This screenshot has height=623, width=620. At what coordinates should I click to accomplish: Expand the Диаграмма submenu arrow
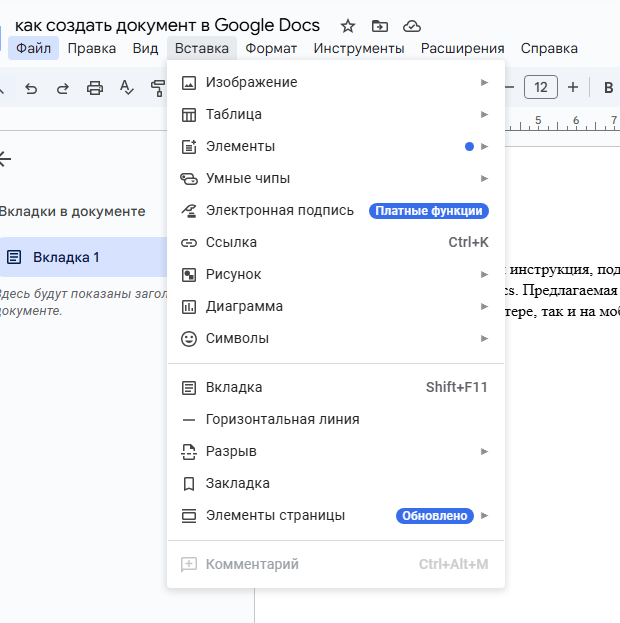[484, 306]
